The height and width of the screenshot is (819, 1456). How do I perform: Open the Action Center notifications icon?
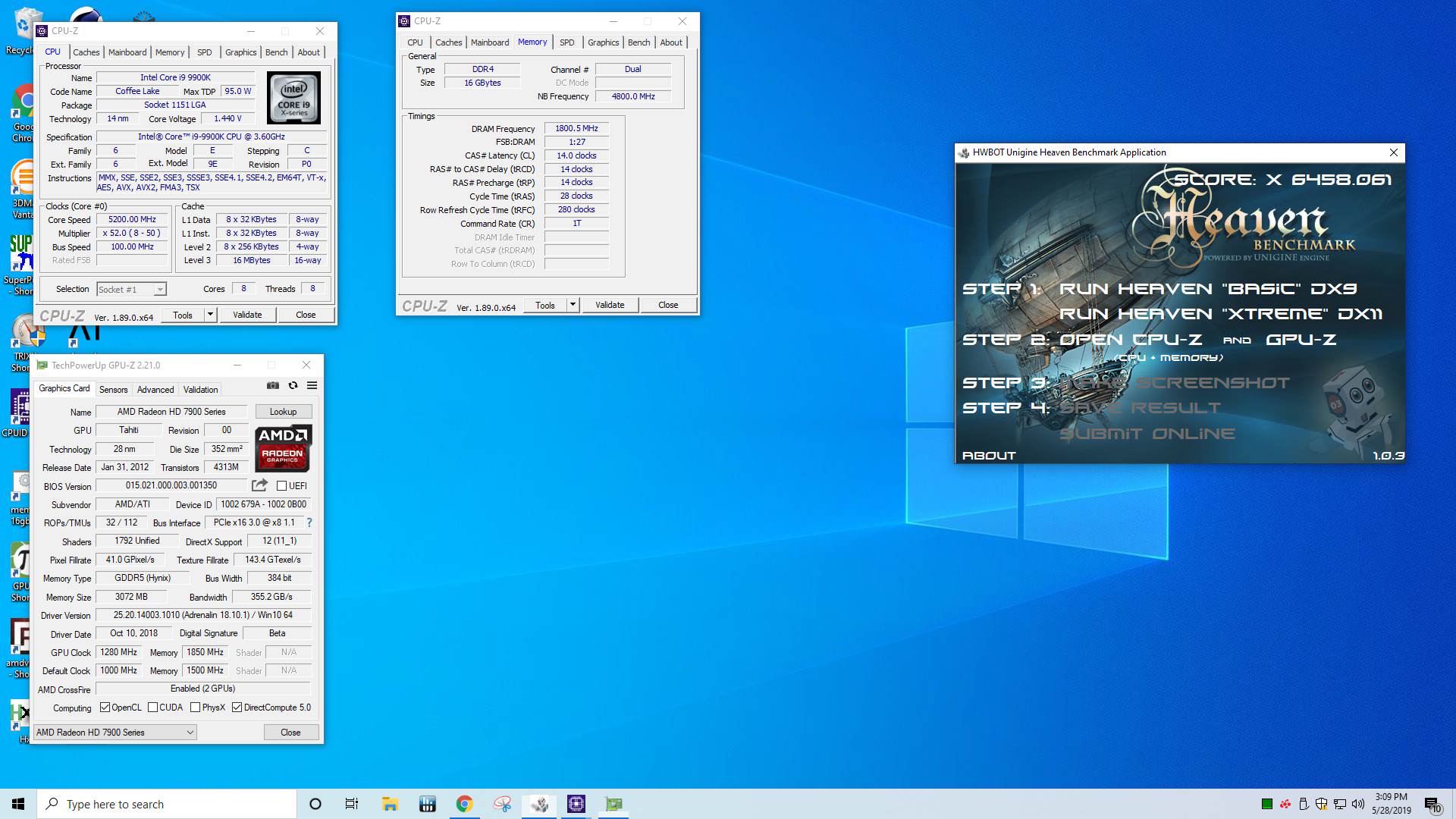(1432, 804)
